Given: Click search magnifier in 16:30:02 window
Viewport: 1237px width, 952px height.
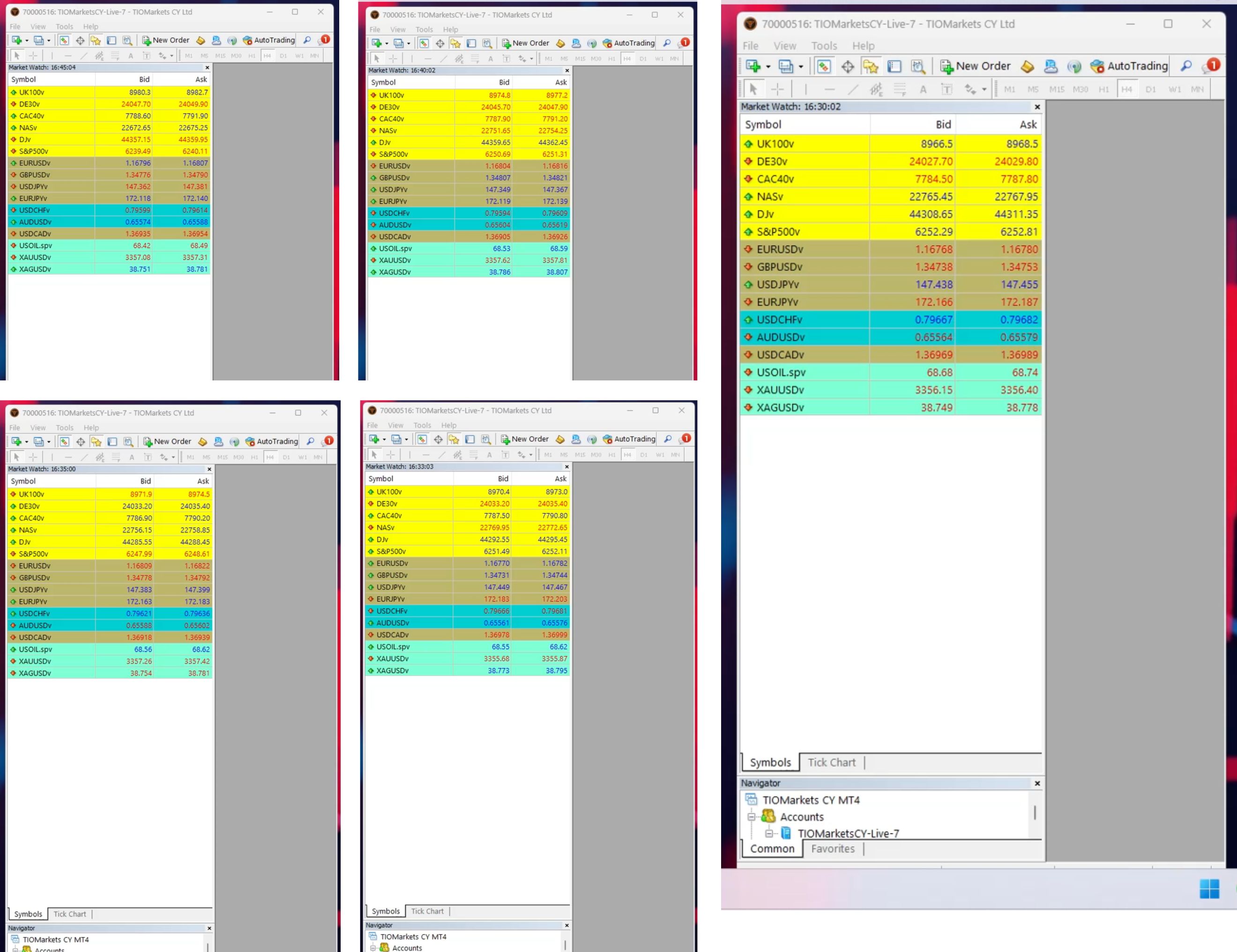Looking at the screenshot, I should pyautogui.click(x=1185, y=66).
